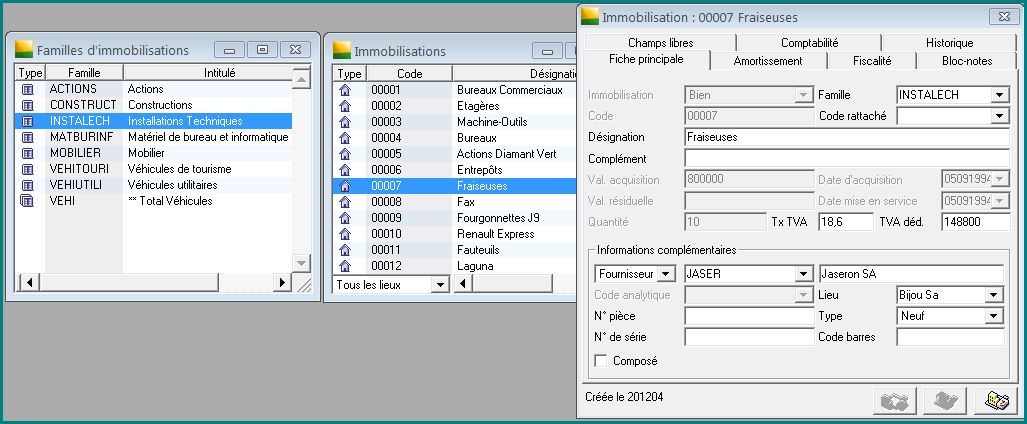Click the Familles list horizontal scrollbar right arrow
Viewport: 1027px width, 424px height.
tap(283, 283)
